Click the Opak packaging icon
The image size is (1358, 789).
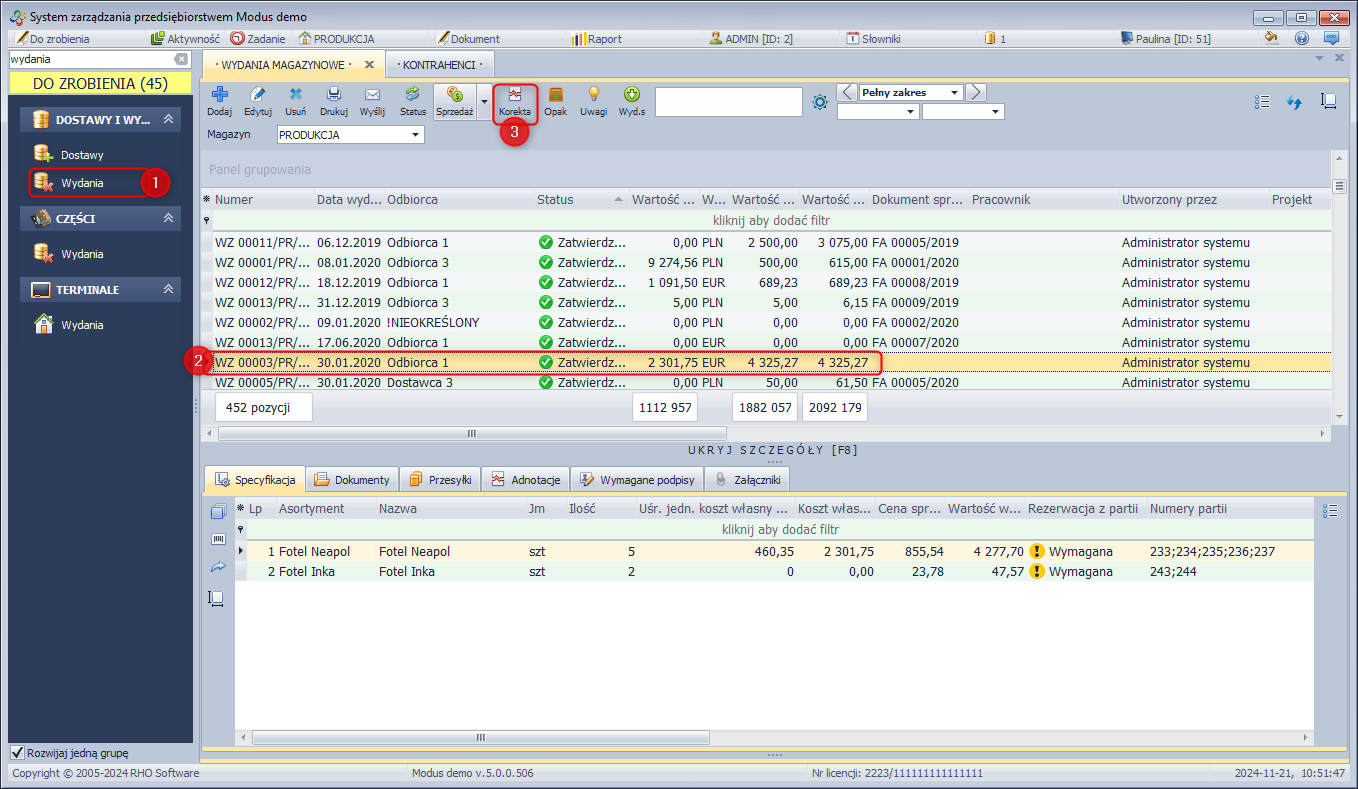point(555,95)
